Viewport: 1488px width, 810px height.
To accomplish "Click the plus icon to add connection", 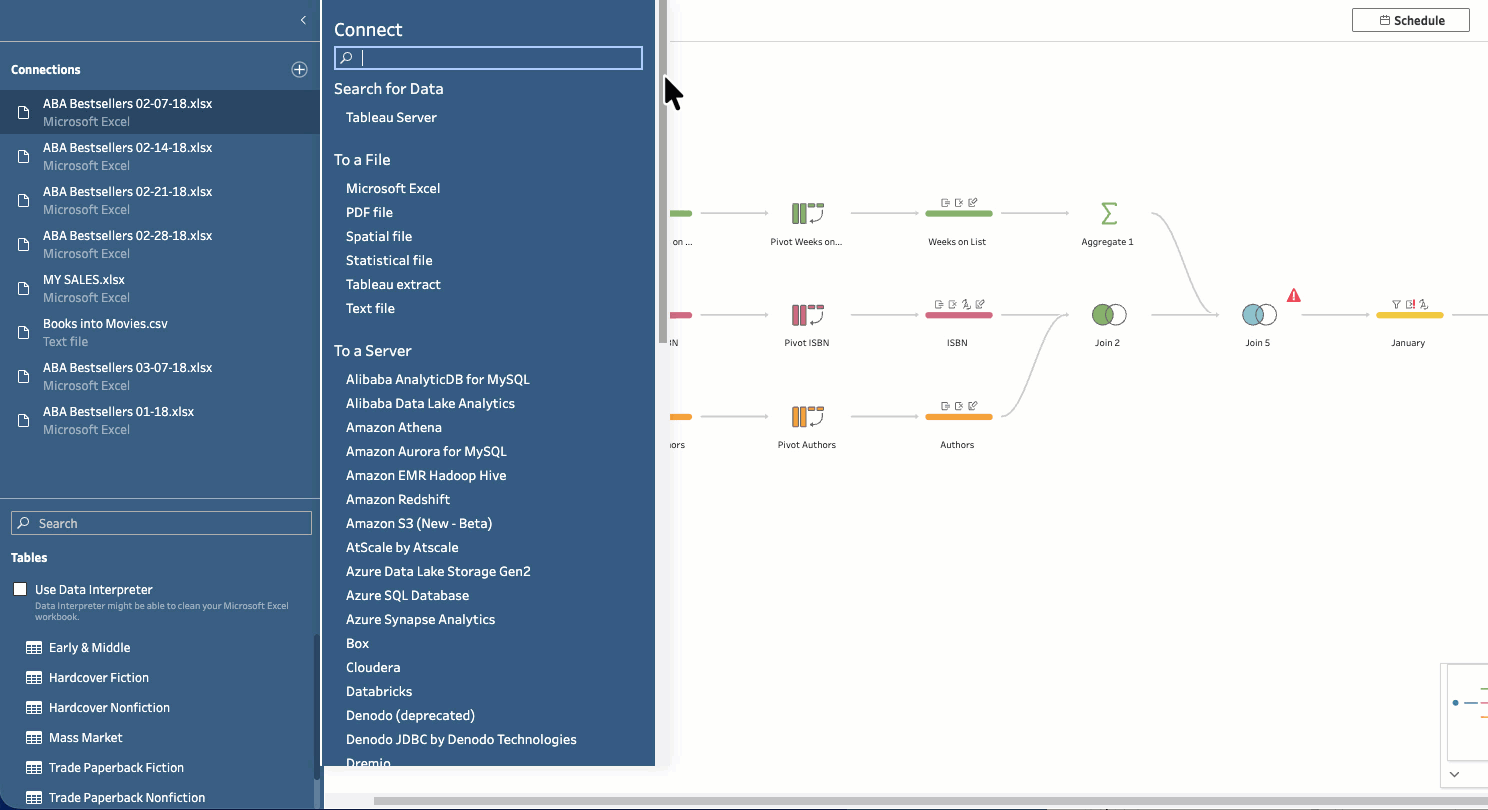I will pos(299,69).
